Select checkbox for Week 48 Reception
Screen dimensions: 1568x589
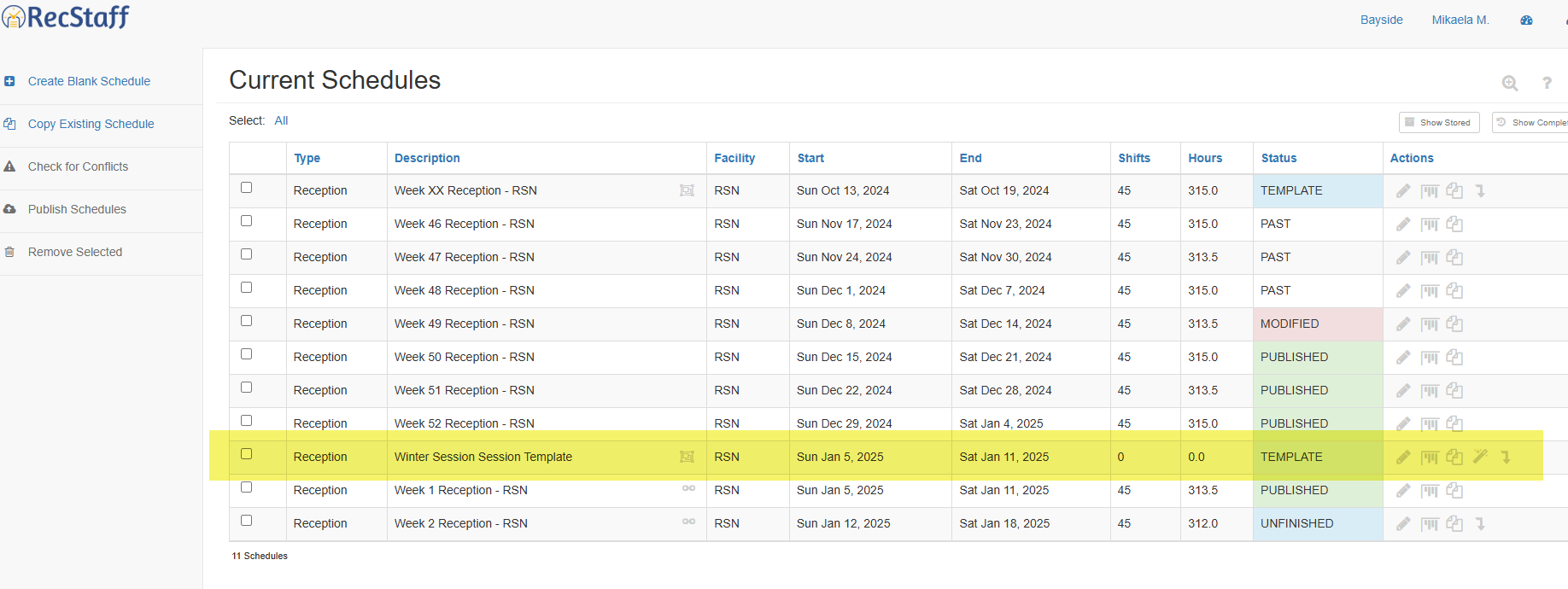(x=247, y=288)
